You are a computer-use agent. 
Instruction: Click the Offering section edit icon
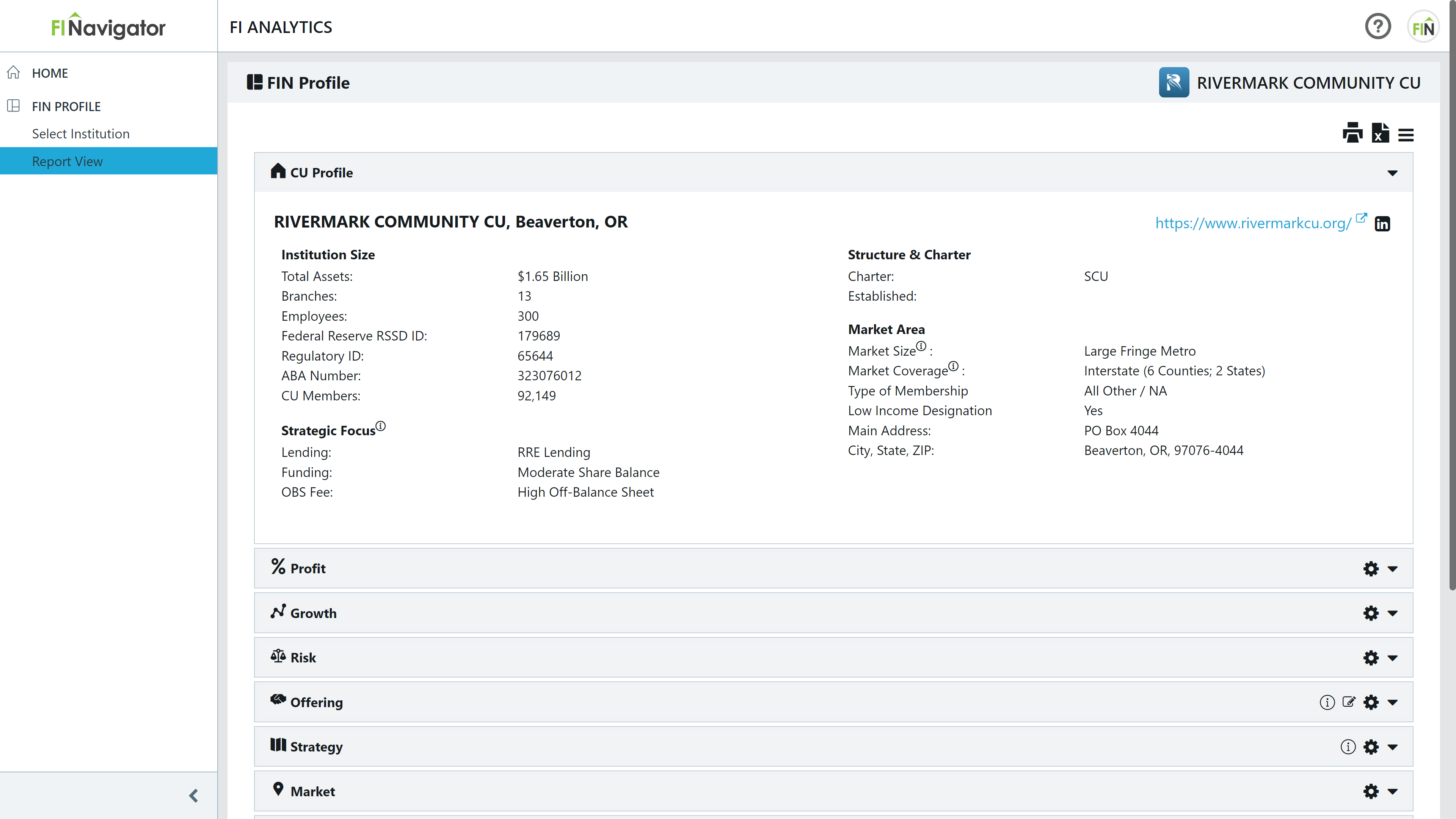(1349, 702)
